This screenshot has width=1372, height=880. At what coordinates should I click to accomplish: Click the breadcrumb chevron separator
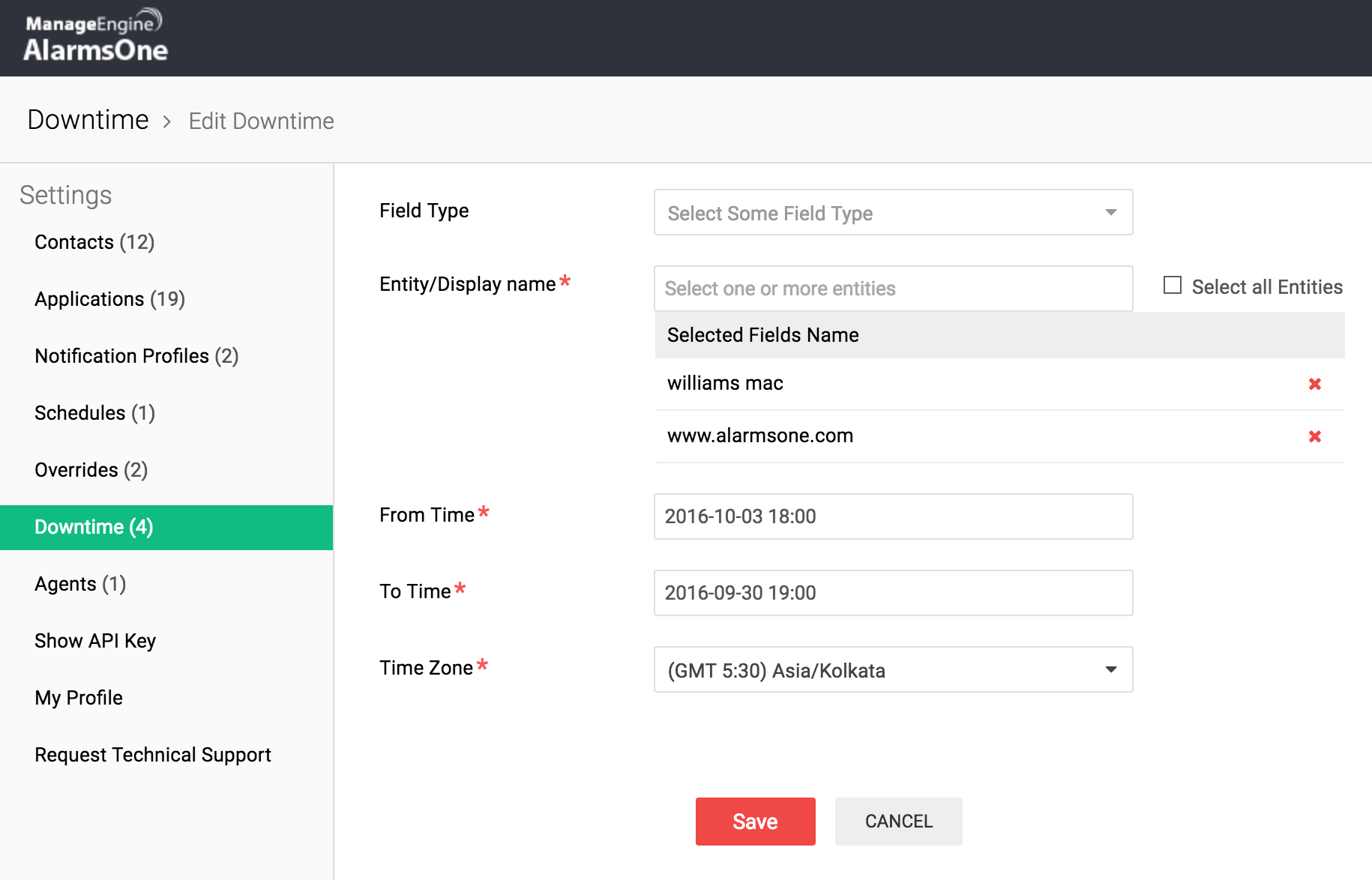click(x=167, y=121)
